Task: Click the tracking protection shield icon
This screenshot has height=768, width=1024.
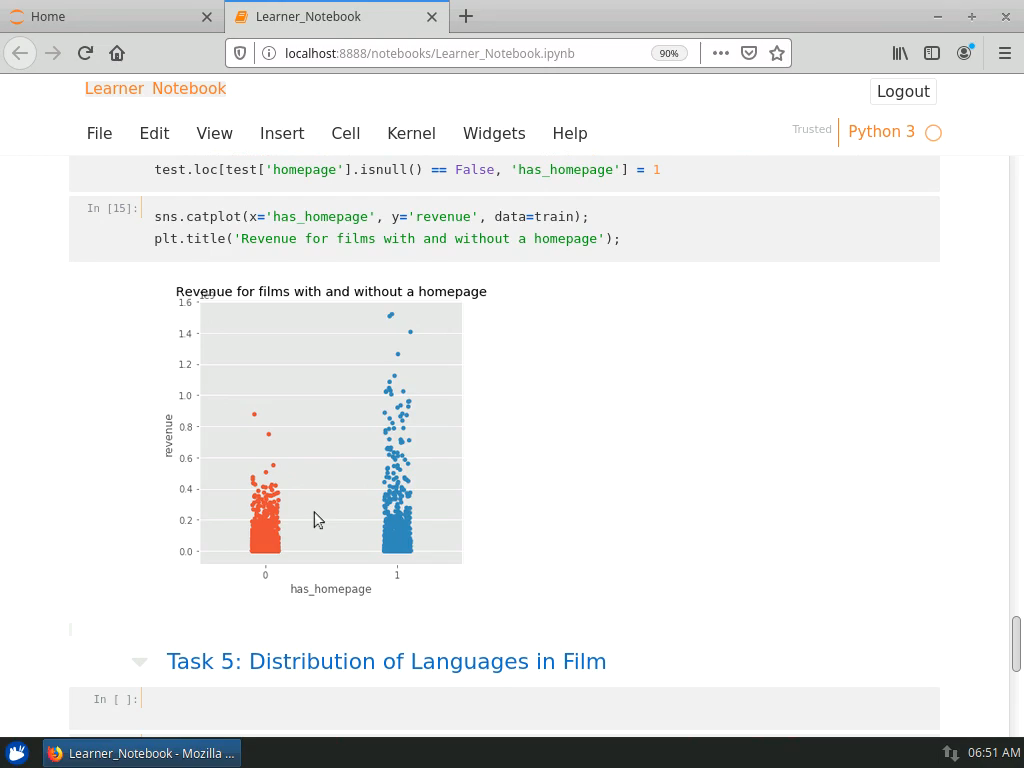Action: tap(240, 53)
